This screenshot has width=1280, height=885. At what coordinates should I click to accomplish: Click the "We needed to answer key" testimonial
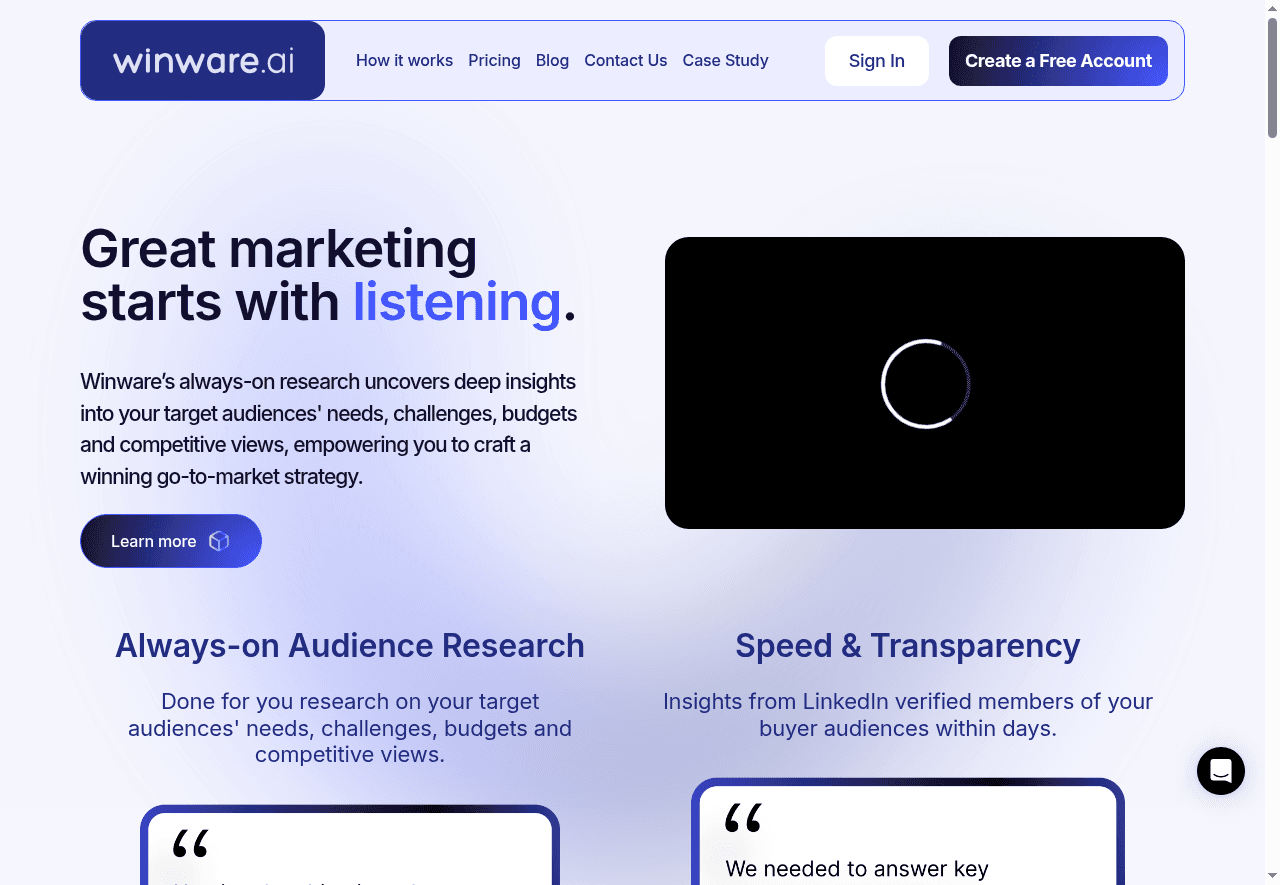pos(857,869)
